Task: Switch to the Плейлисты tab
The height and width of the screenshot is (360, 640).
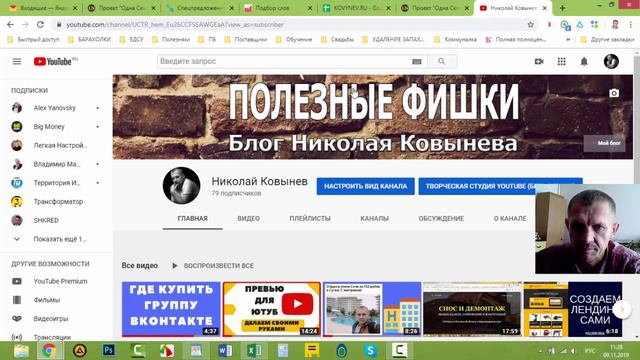Action: click(310, 218)
